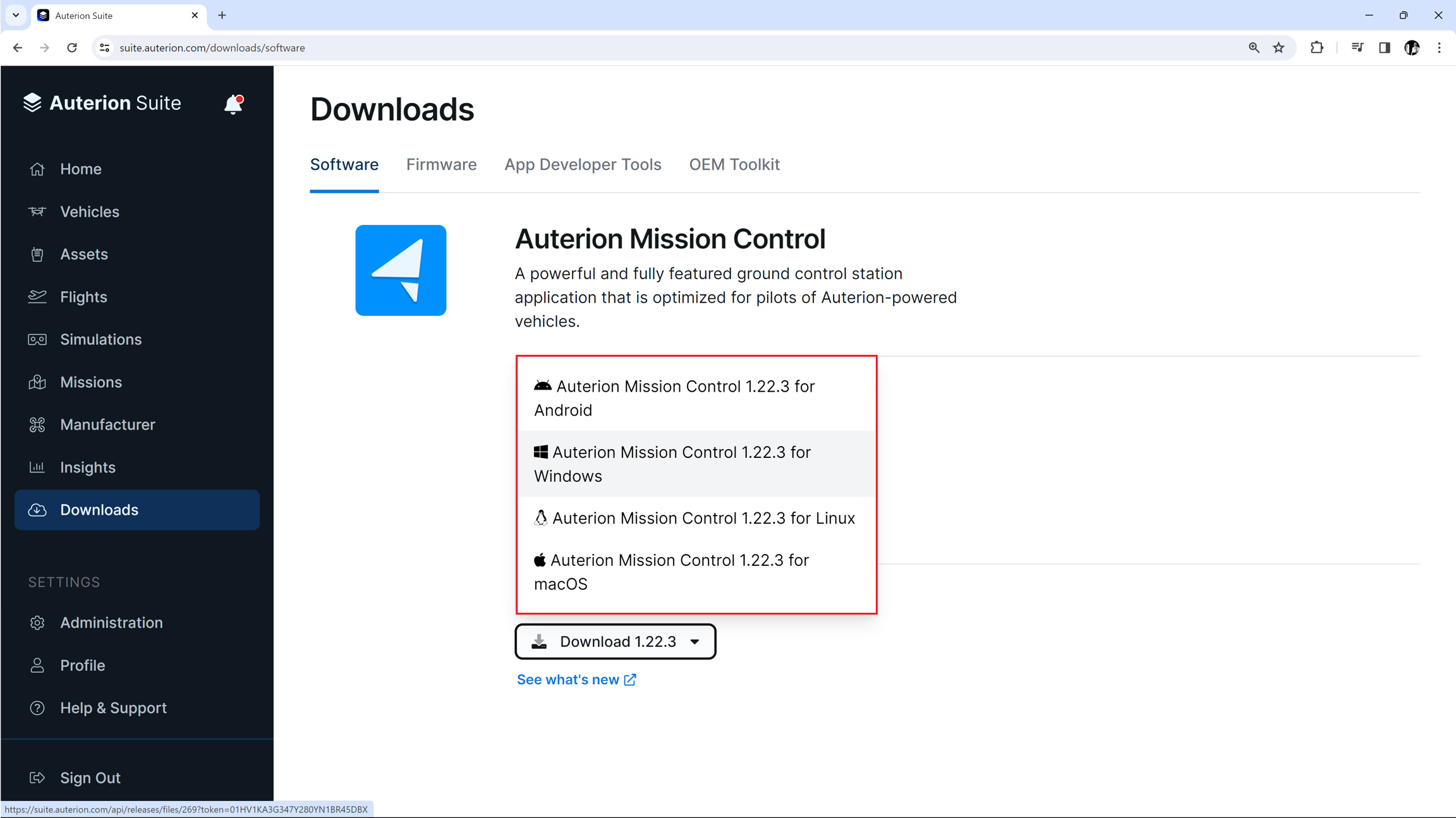This screenshot has height=818, width=1456.
Task: Click the notification bell icon
Action: (233, 104)
